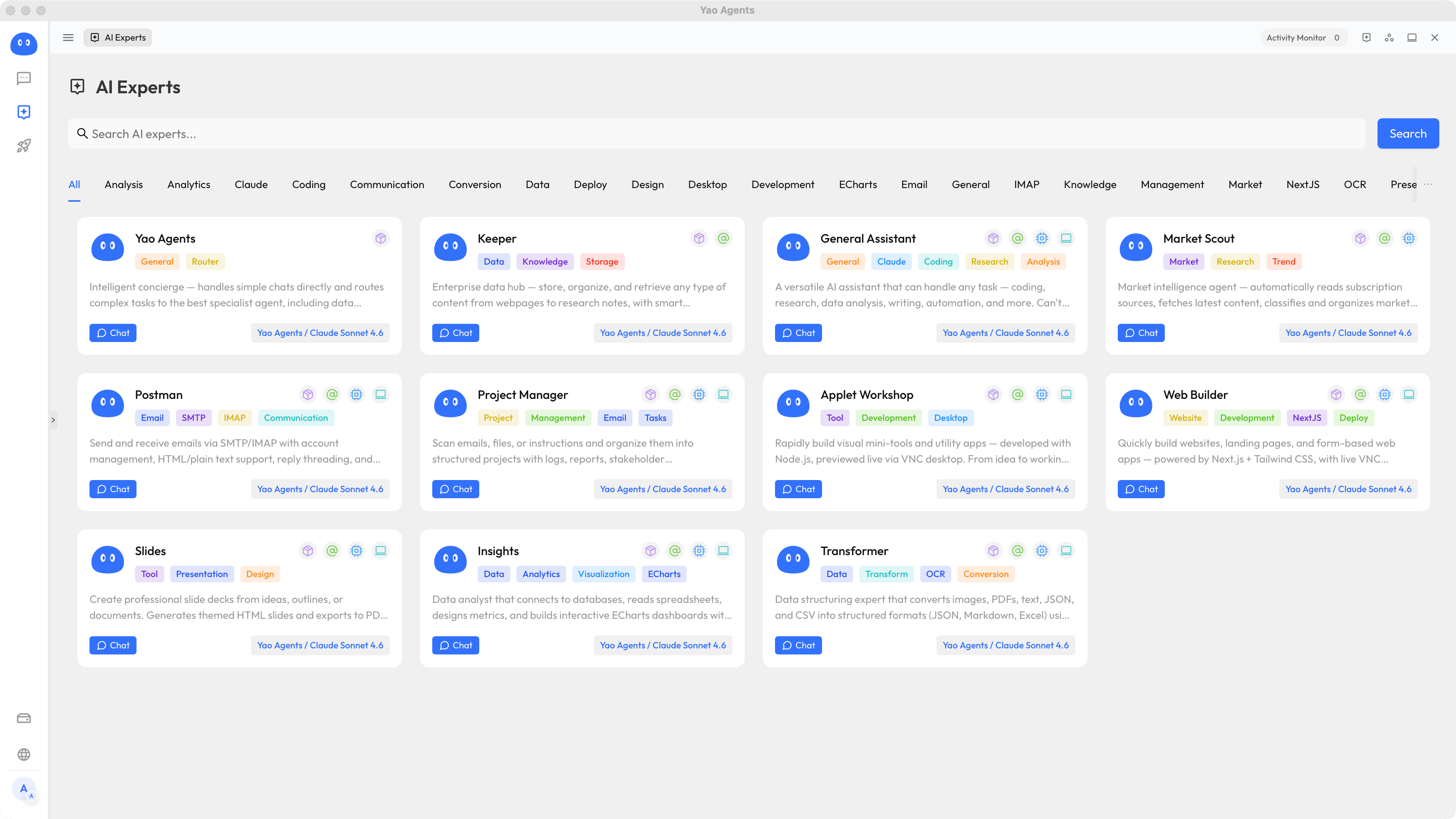This screenshot has width=1456, height=819.
Task: Switch to the Analysis tab
Action: click(x=124, y=184)
